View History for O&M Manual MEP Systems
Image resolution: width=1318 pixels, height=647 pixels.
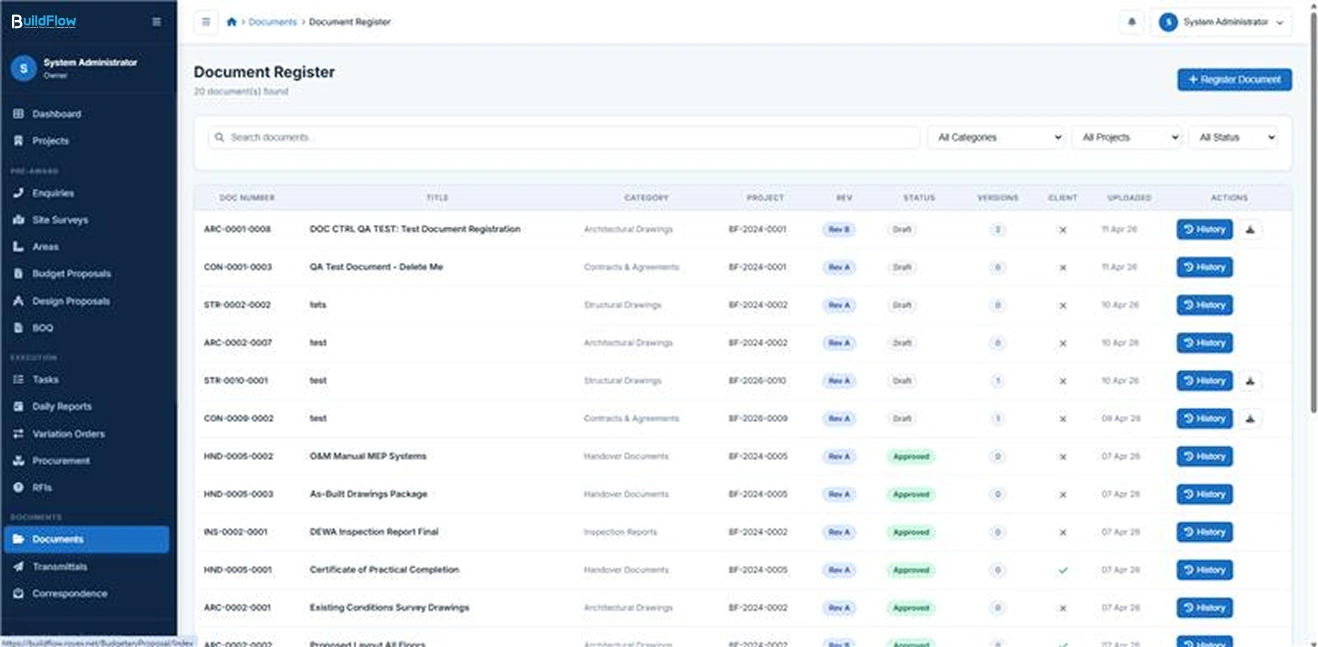[1204, 457]
